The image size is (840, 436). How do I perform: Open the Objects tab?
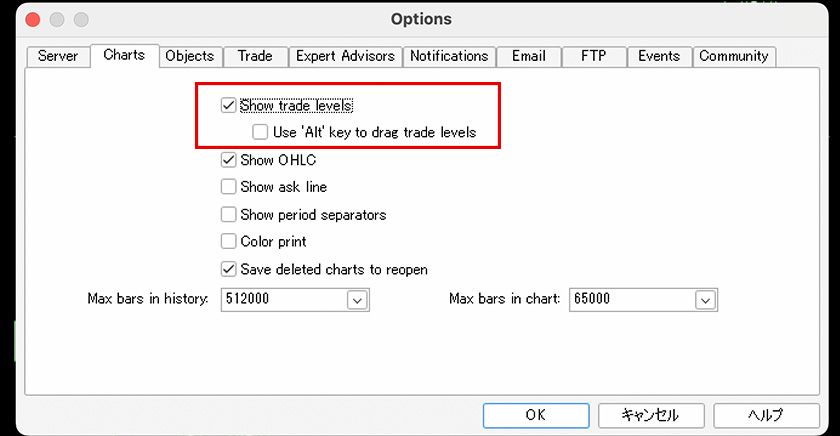(190, 57)
